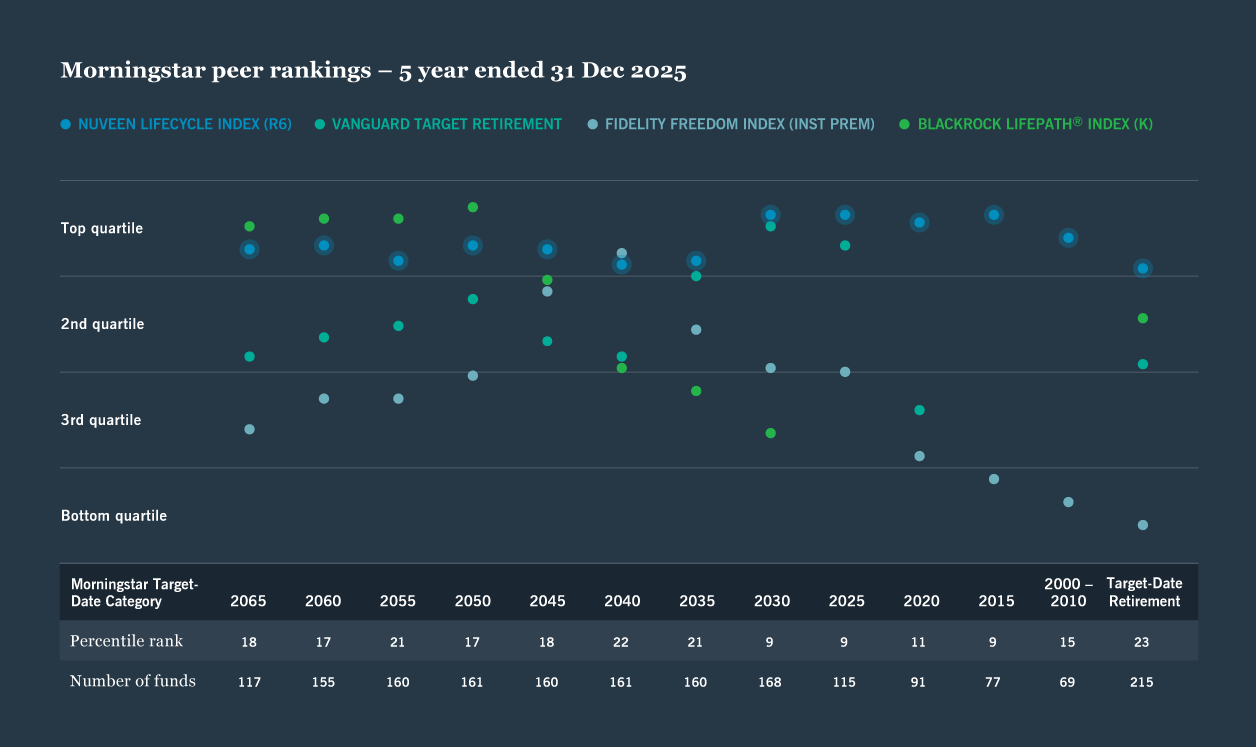The height and width of the screenshot is (747, 1256).
Task: Click the Vanguard 3rd-quartile point above 2030
Action: coord(770,433)
